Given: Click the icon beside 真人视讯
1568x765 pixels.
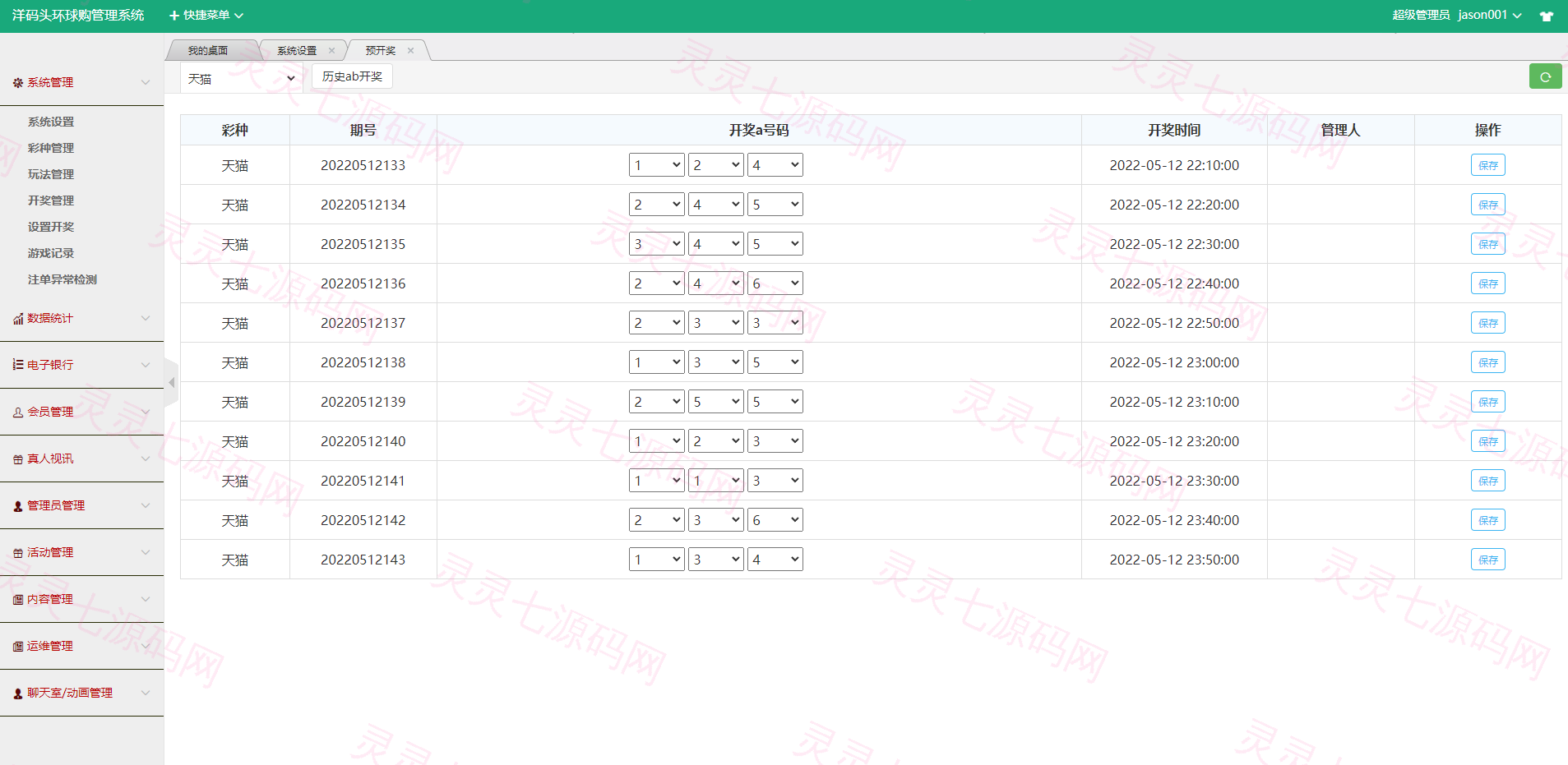Looking at the screenshot, I should click(18, 459).
